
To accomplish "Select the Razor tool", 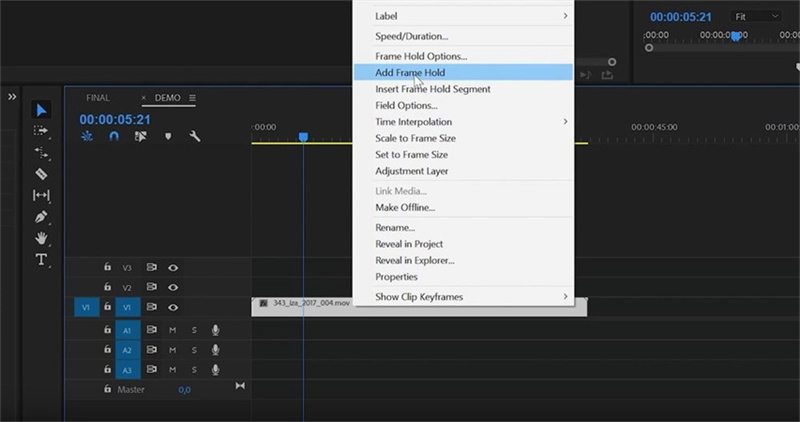I will [x=41, y=173].
